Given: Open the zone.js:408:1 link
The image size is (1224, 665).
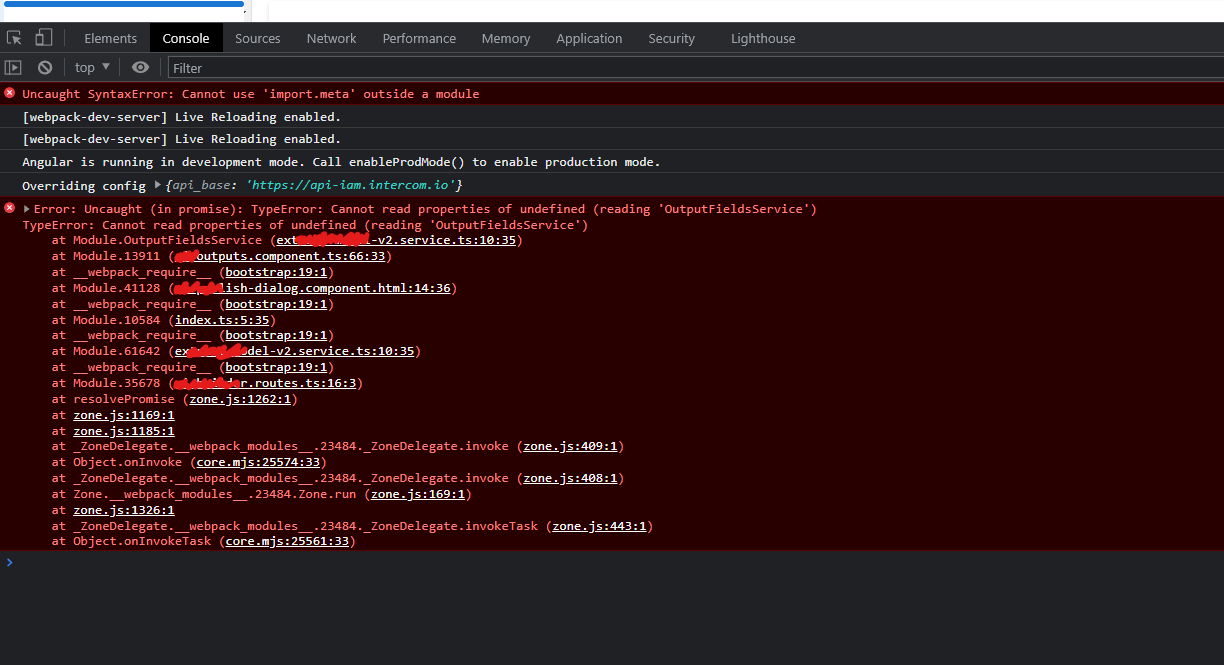Looking at the screenshot, I should [x=570, y=478].
